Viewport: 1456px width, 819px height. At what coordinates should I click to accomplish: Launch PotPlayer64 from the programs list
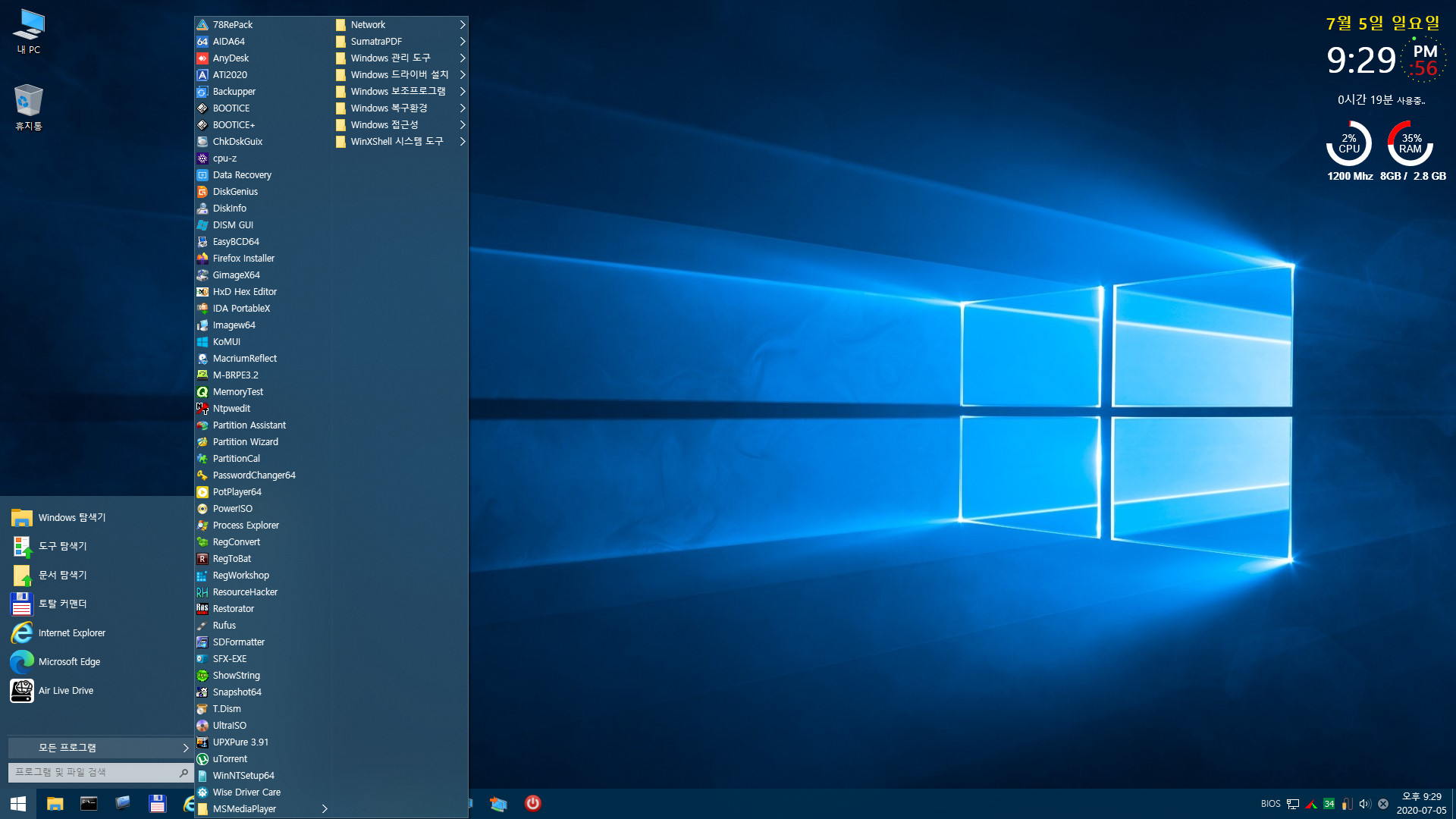[x=262, y=492]
